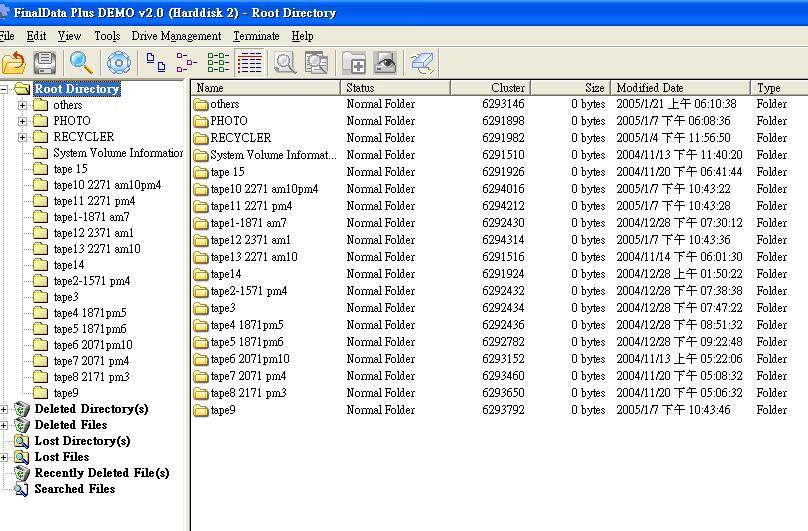Select 'System Volume Information' in the tree
The width and height of the screenshot is (808, 531).
coord(117,153)
